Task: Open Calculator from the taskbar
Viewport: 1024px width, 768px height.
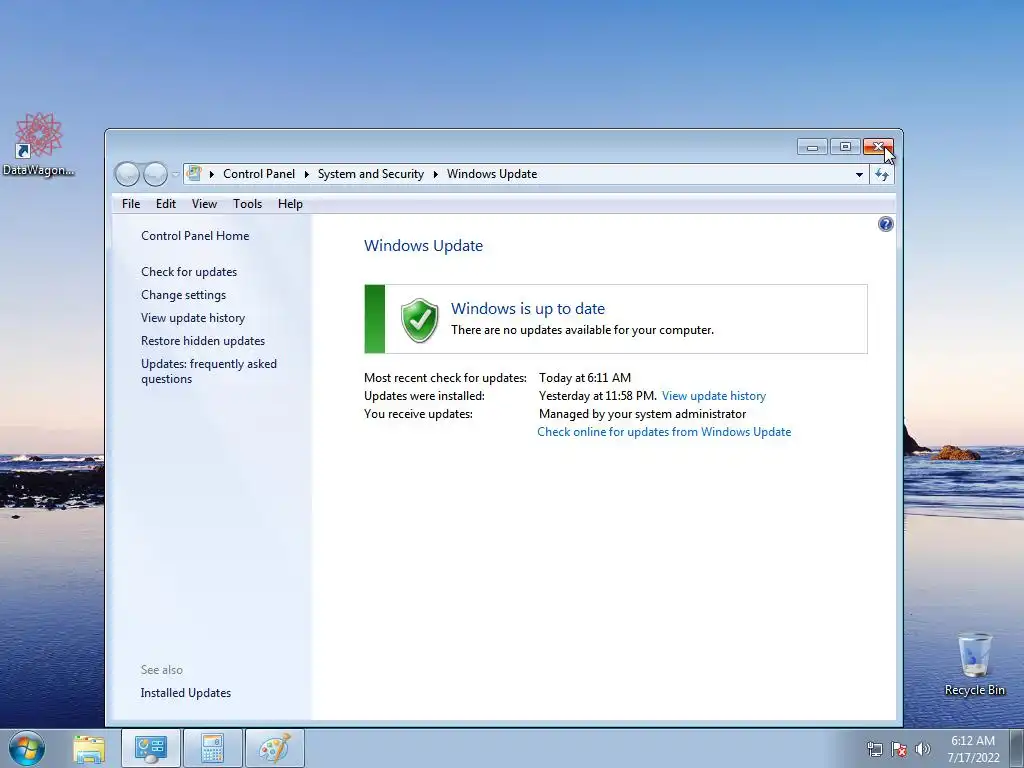Action: coord(213,749)
